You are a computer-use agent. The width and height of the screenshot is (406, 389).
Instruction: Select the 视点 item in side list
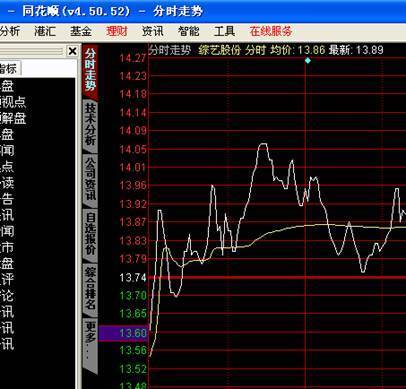(x=13, y=102)
